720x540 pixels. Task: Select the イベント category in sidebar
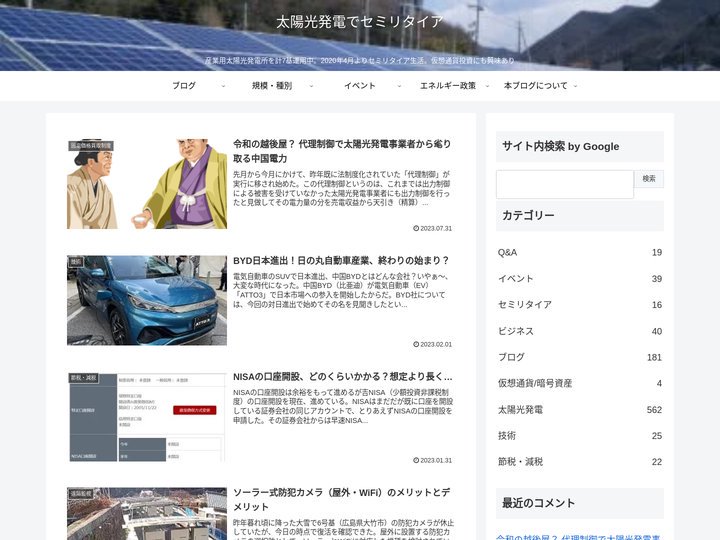[x=580, y=279]
